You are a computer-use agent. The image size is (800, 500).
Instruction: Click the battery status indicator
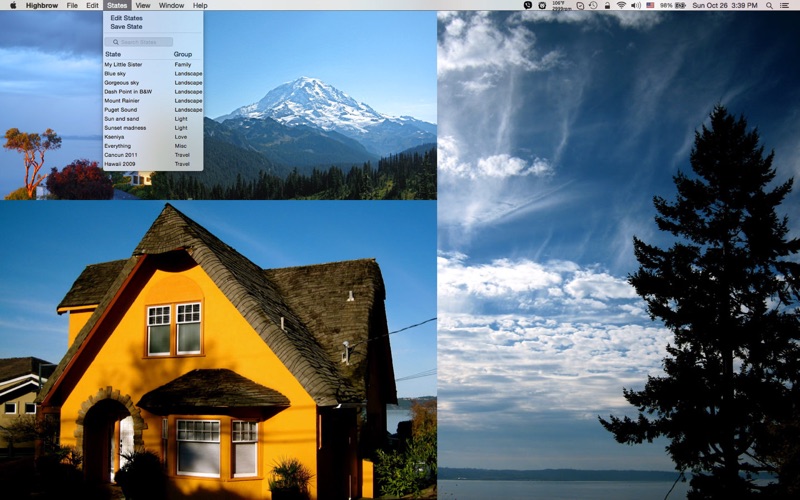click(673, 5)
